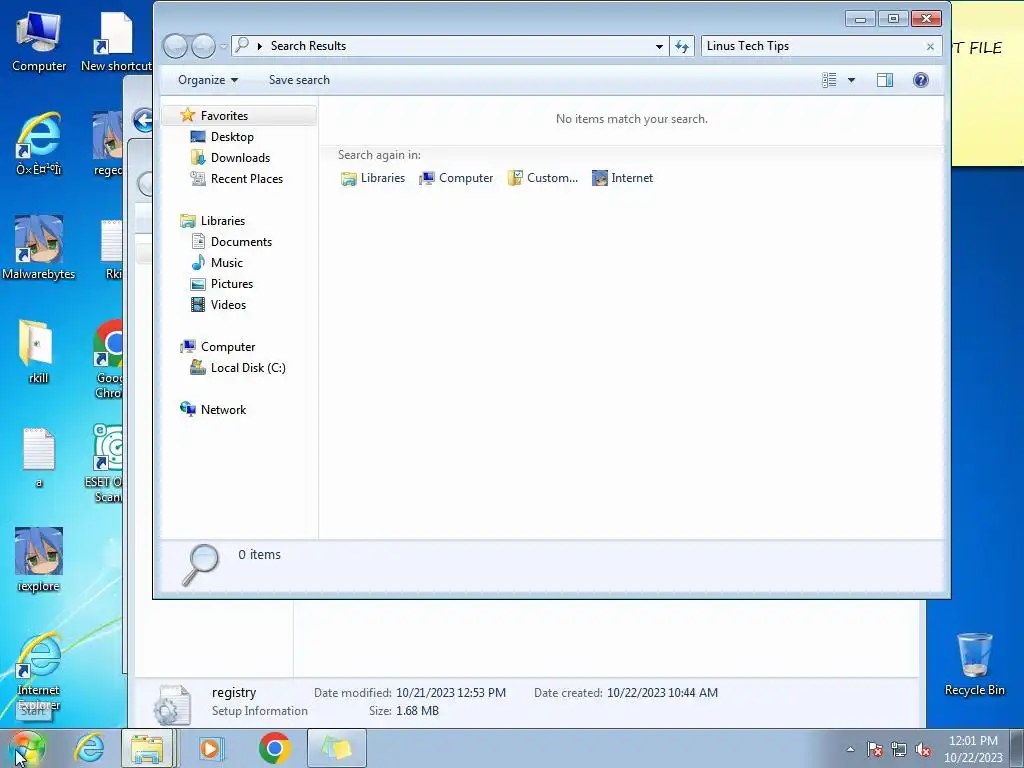This screenshot has height=768, width=1024.
Task: Select the rkill desktop folder icon
Action: tap(38, 351)
